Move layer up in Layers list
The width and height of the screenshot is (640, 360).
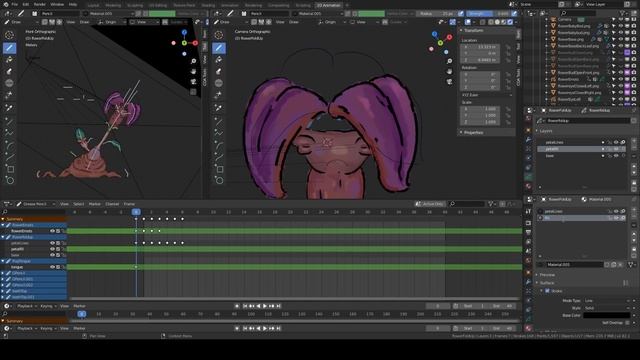pos(634,166)
